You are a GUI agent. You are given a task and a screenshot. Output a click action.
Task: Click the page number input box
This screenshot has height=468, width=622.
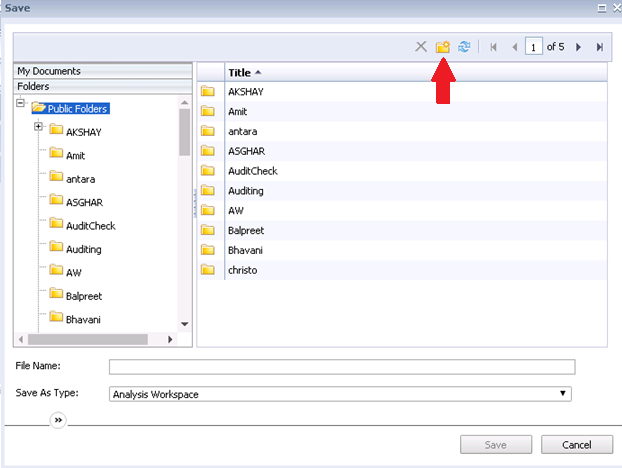click(x=535, y=47)
